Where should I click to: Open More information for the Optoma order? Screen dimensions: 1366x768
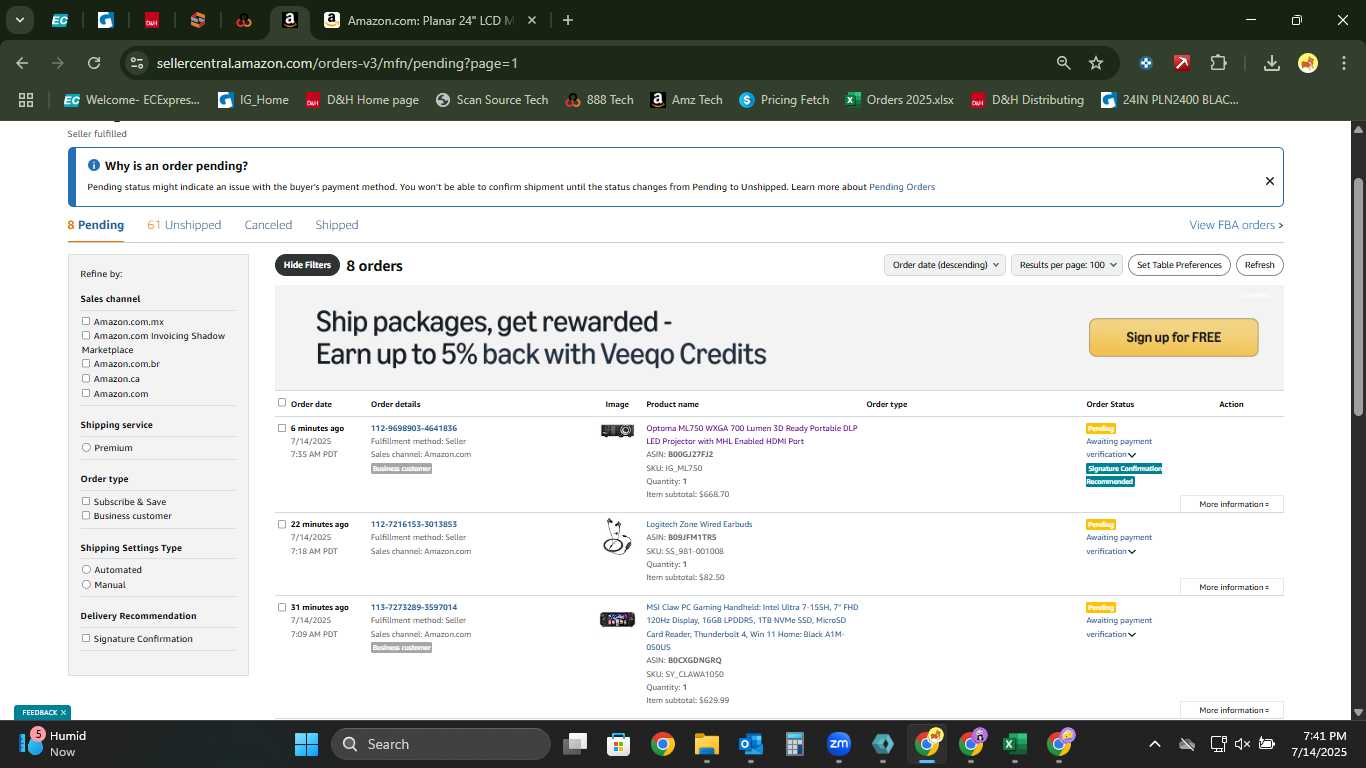click(x=1232, y=504)
